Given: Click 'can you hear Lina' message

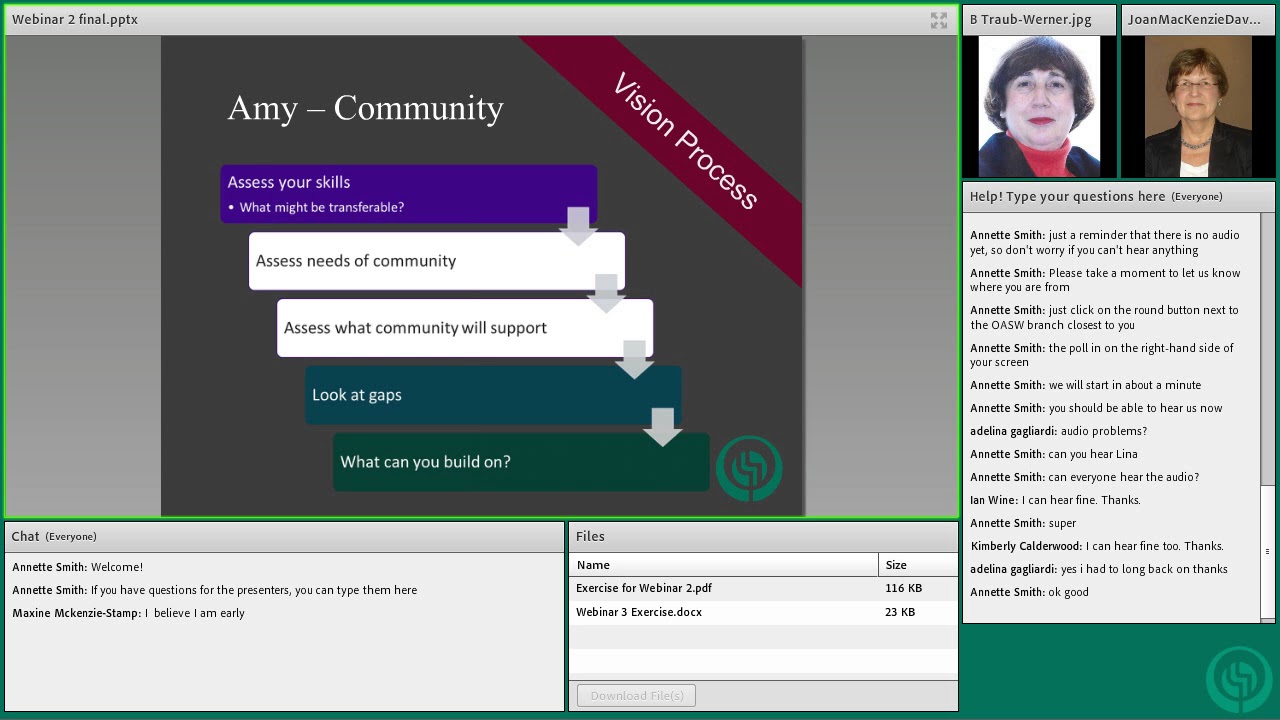Looking at the screenshot, I should (x=1054, y=454).
